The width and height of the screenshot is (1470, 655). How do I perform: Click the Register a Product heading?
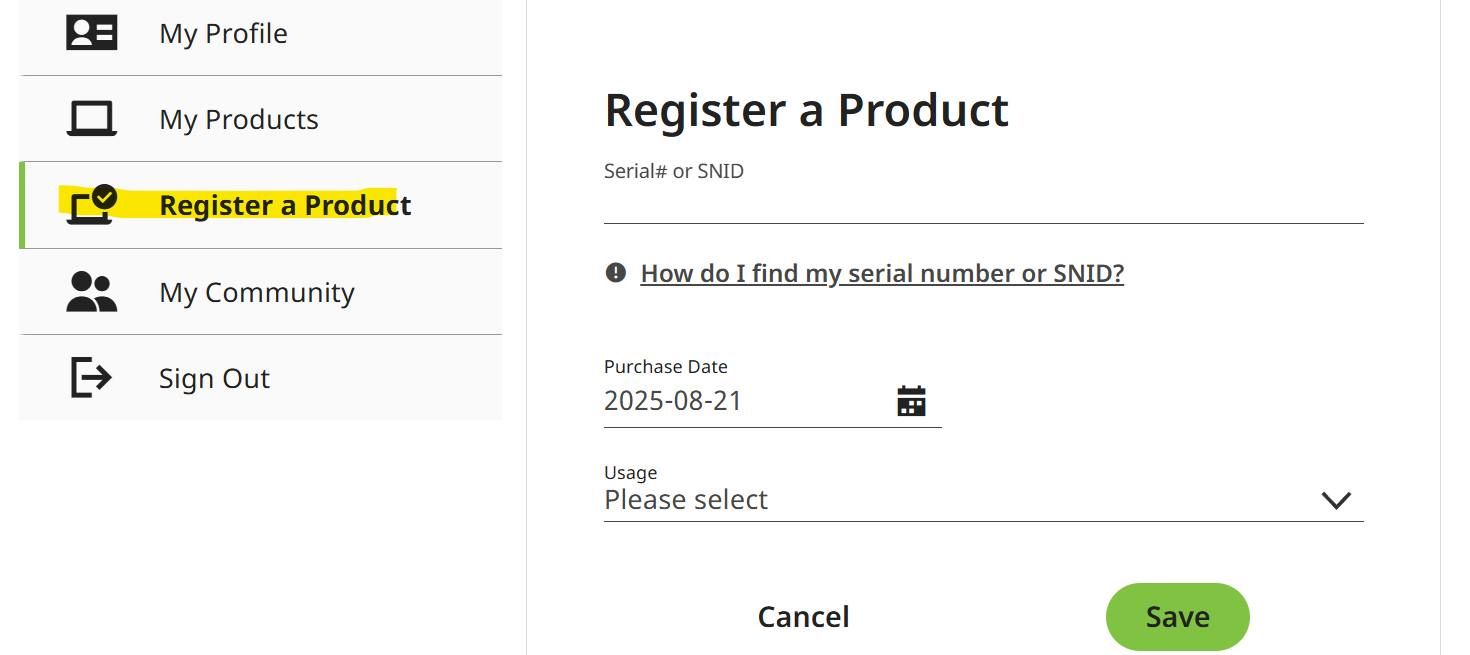pyautogui.click(x=807, y=110)
